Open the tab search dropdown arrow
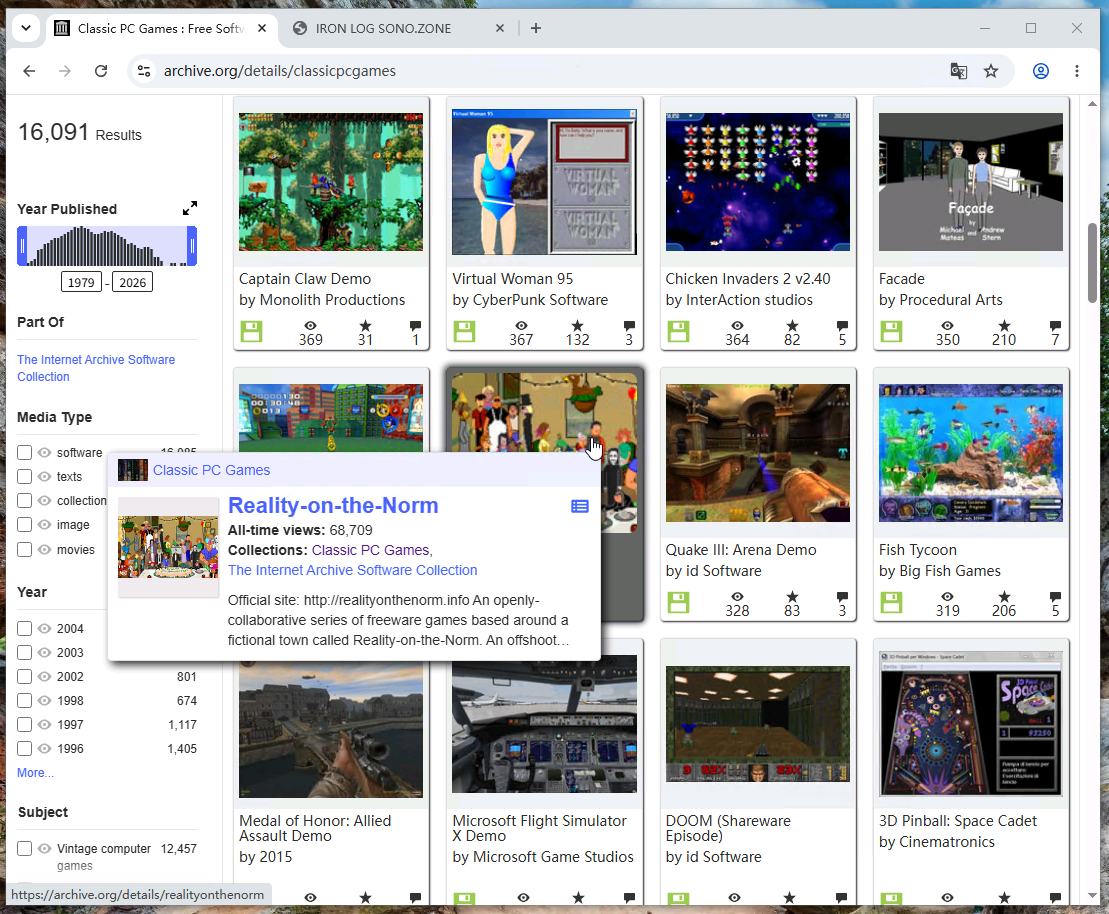Screen dimensions: 1109x914 (x=26, y=28)
